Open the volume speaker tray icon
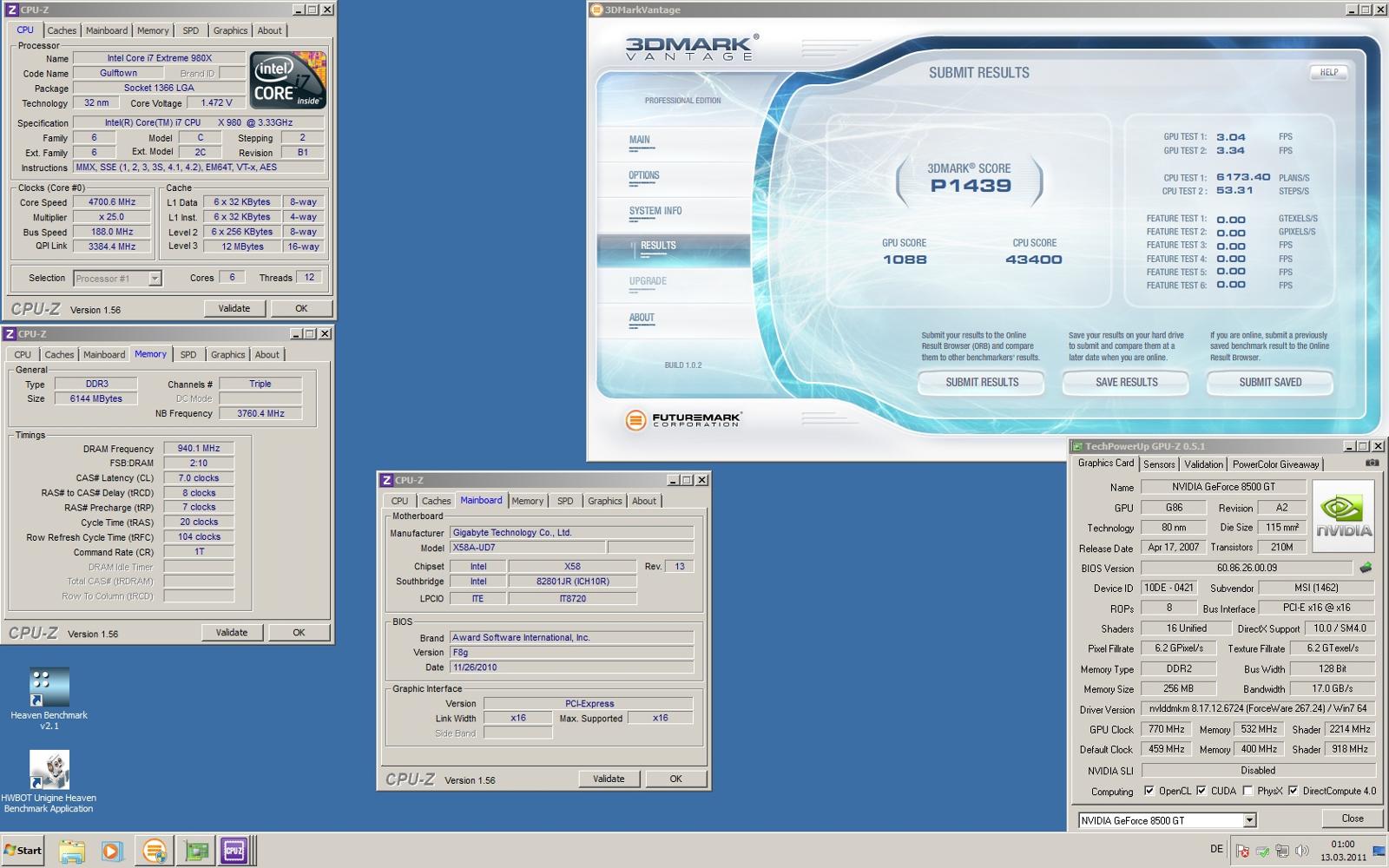 click(1301, 852)
